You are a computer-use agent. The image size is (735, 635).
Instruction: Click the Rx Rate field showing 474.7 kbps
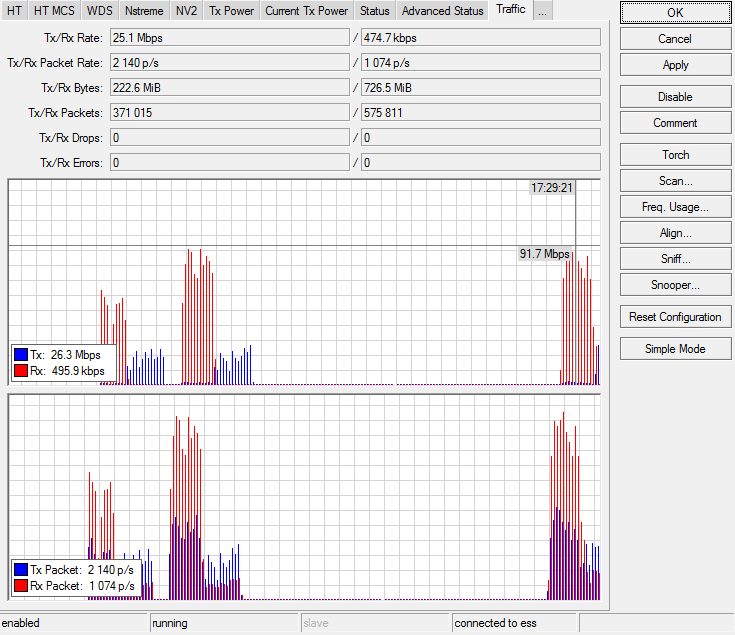481,38
